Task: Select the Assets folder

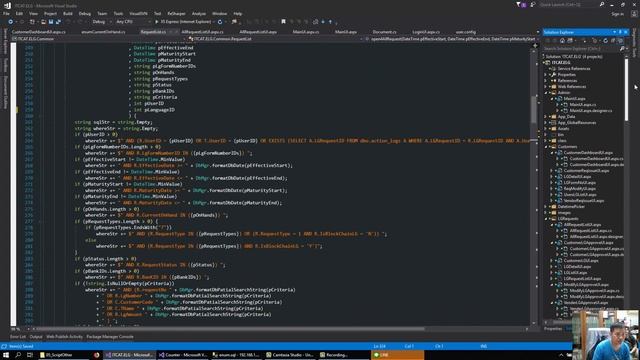Action: (563, 129)
